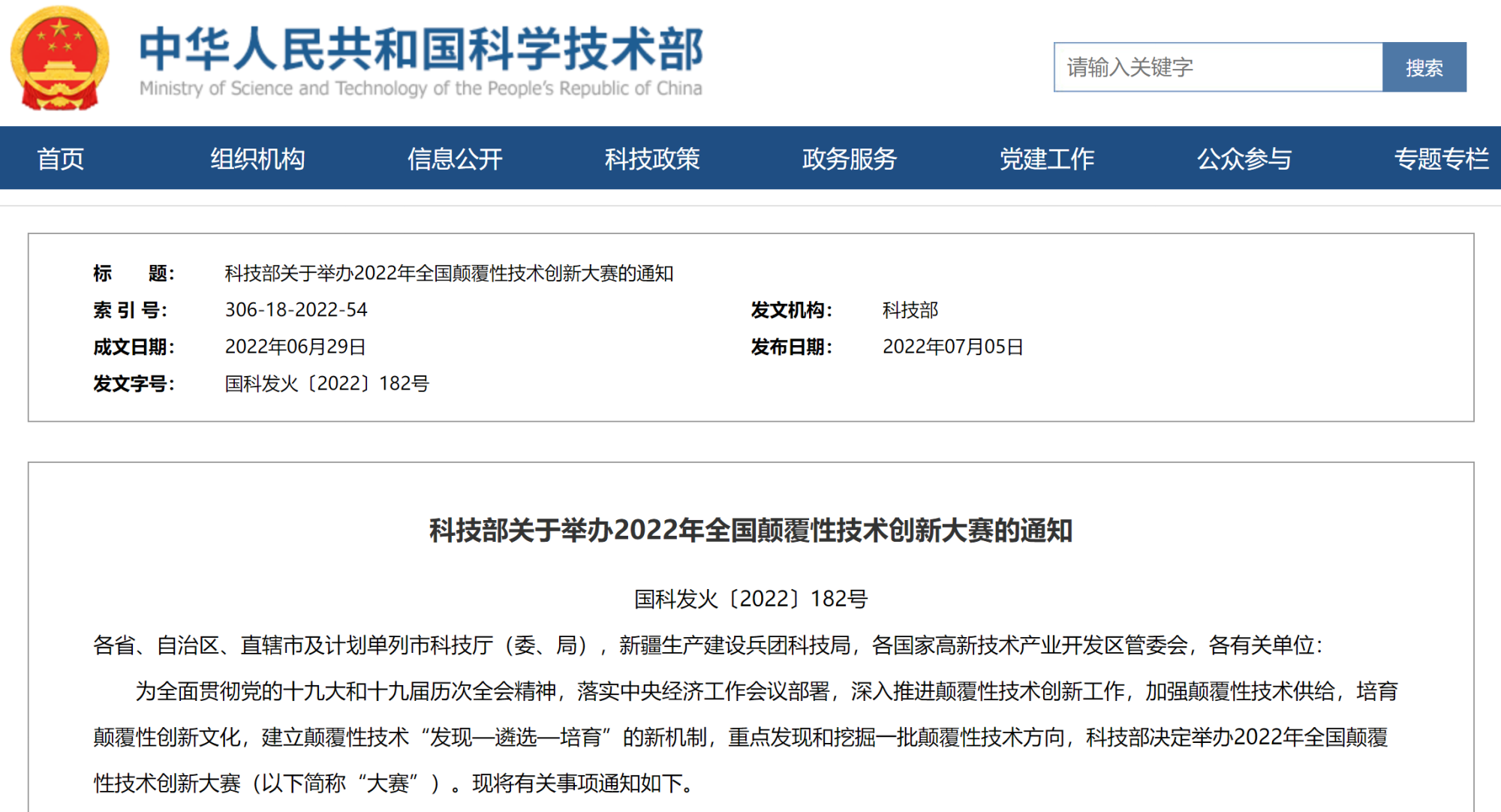Click the national emblem logo
The image size is (1501, 812).
pyautogui.click(x=59, y=58)
